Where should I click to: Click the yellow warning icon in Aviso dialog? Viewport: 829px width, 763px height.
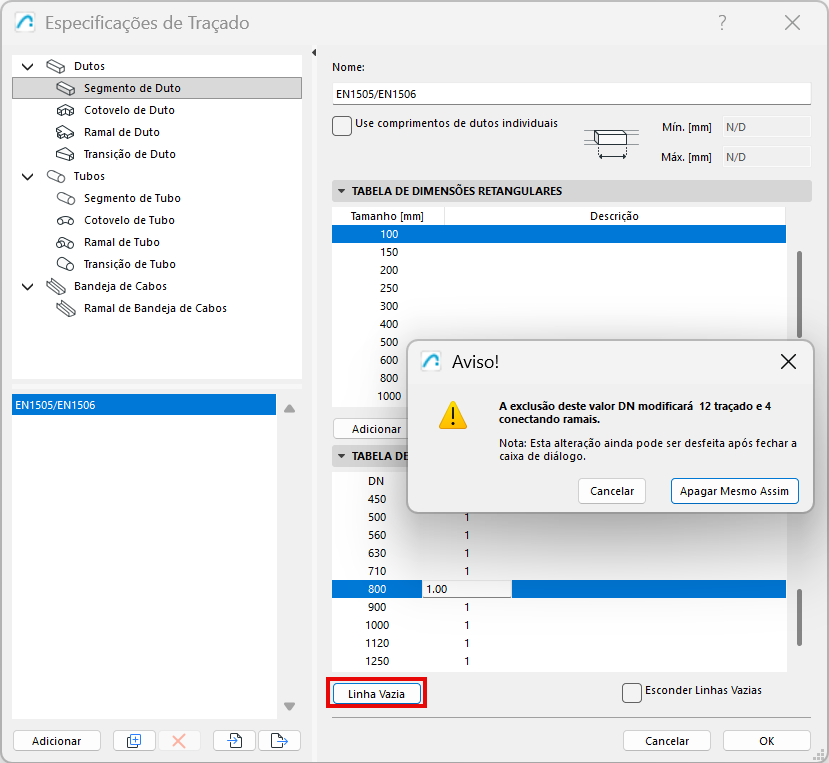(453, 415)
